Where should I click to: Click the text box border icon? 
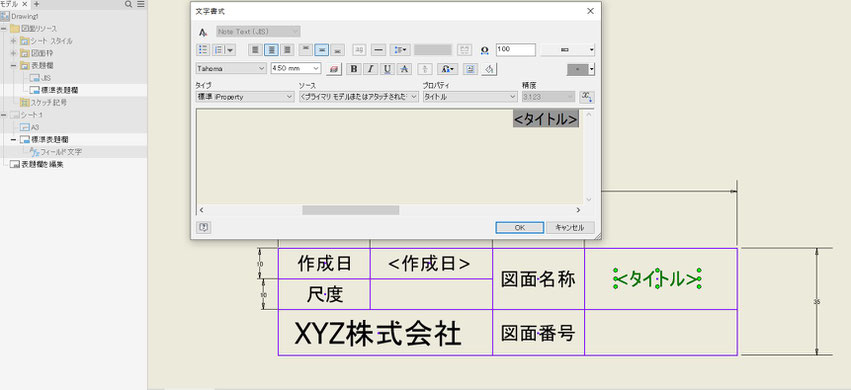tap(469, 69)
